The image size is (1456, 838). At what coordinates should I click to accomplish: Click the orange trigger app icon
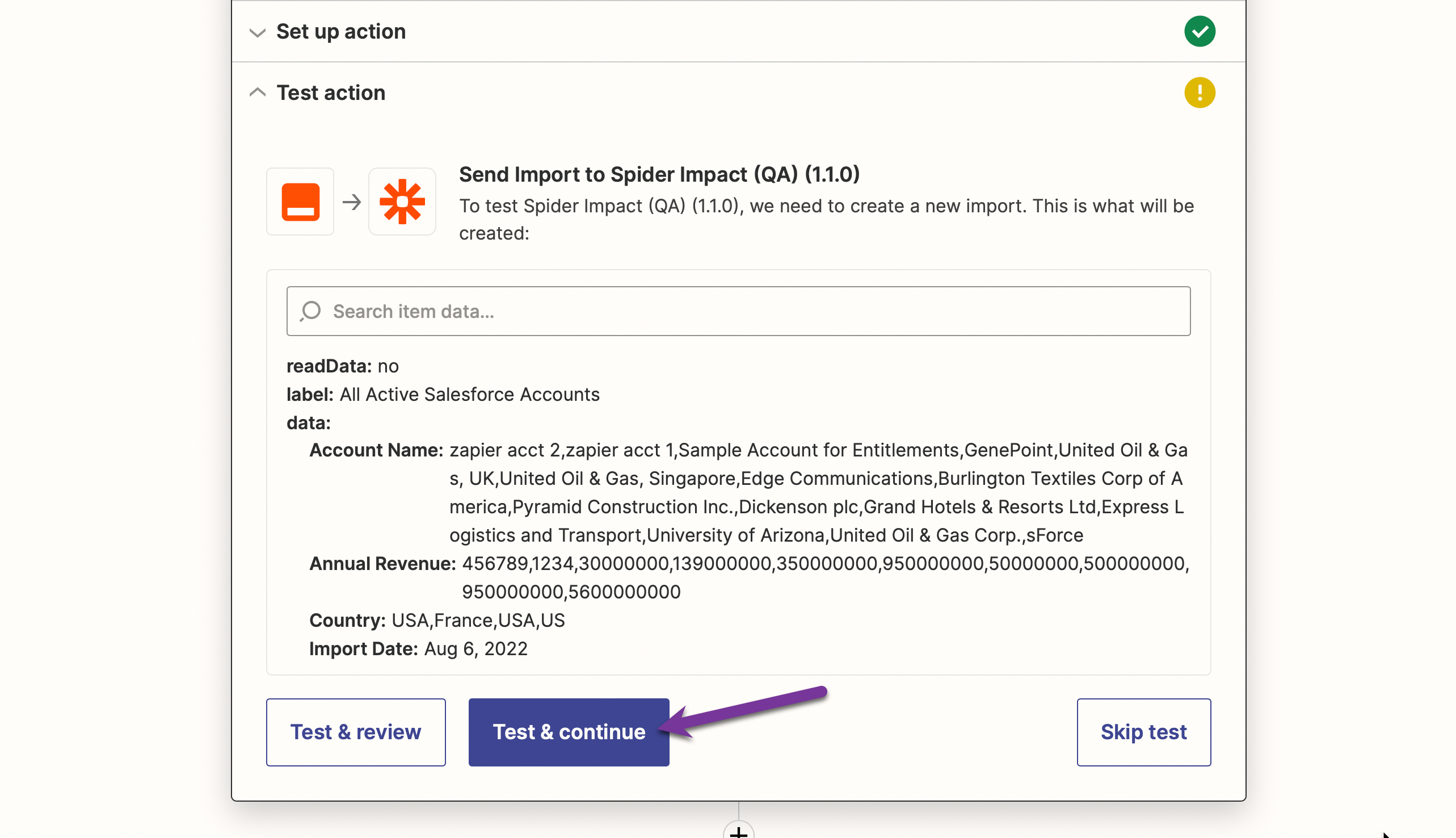click(300, 202)
